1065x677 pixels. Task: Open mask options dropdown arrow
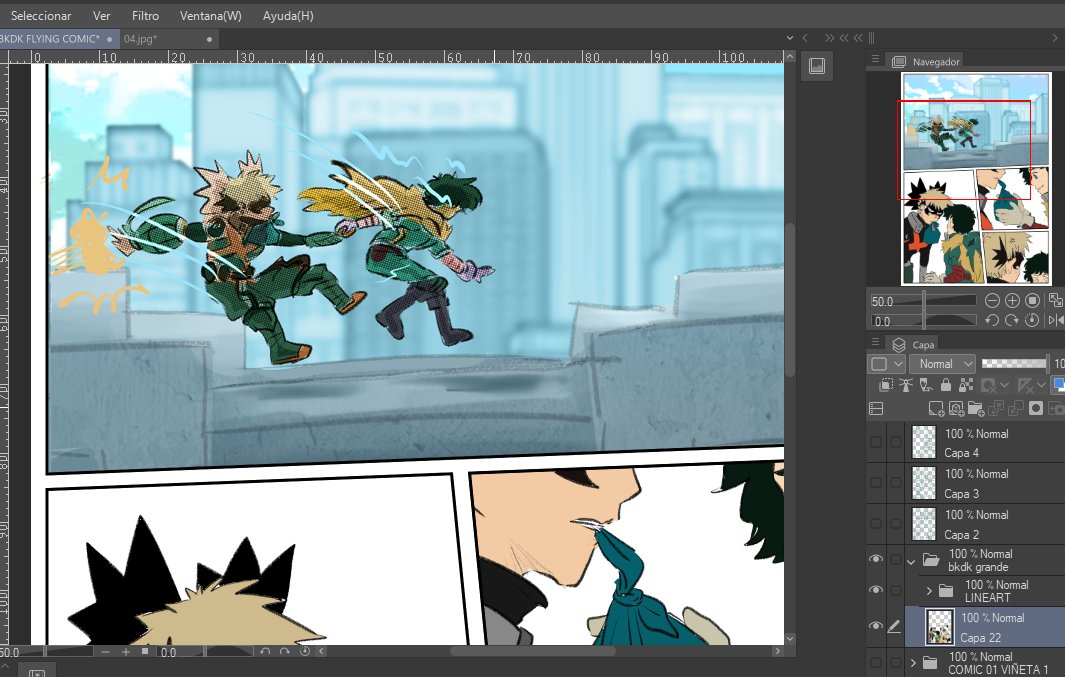pos(1004,386)
